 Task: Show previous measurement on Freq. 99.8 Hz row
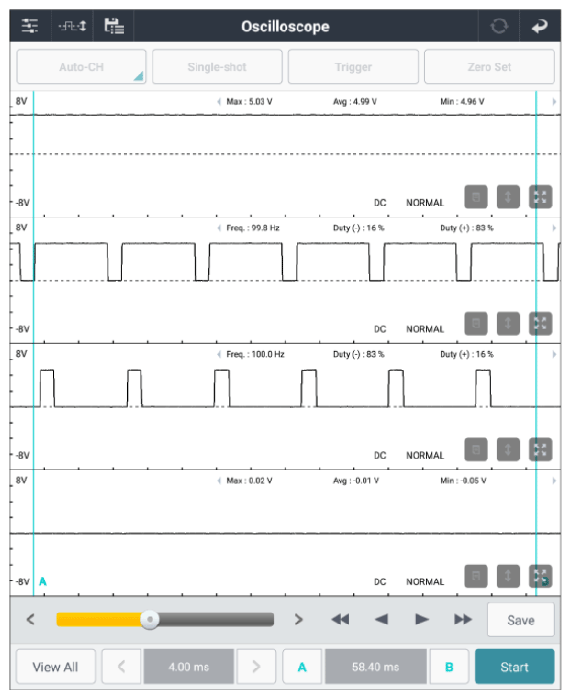[x=219, y=228]
